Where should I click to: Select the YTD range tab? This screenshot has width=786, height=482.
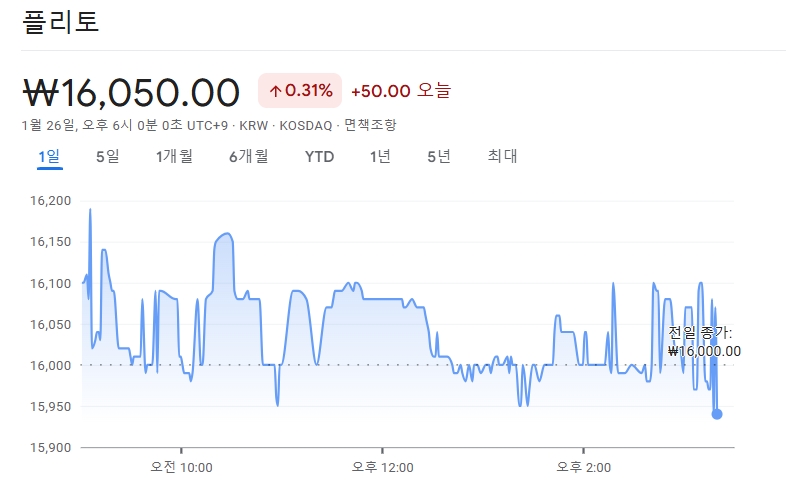(319, 157)
